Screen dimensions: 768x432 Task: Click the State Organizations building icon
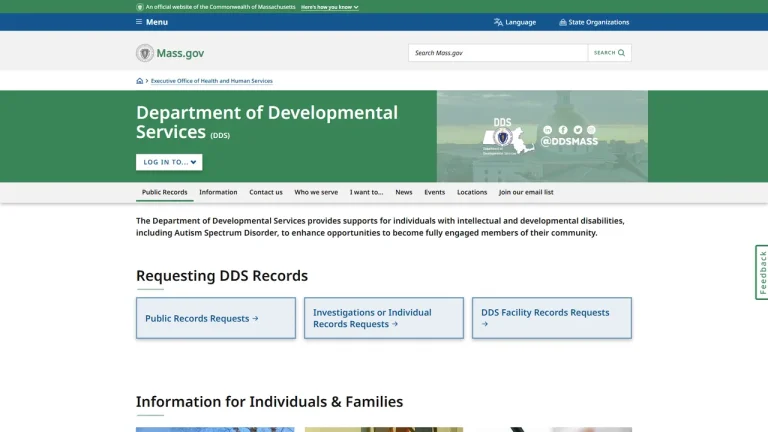[x=563, y=22]
